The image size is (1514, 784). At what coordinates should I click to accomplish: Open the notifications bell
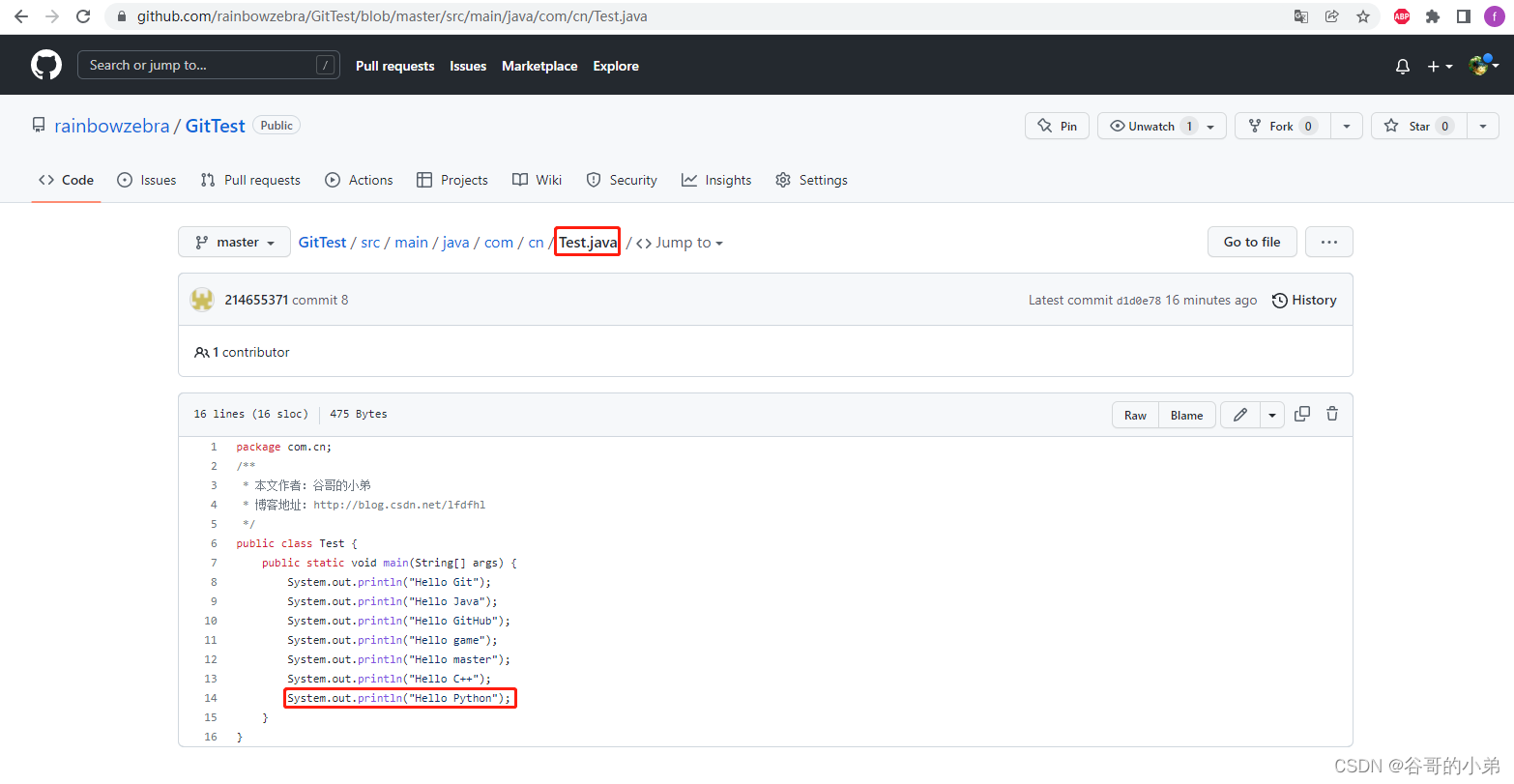click(1403, 66)
